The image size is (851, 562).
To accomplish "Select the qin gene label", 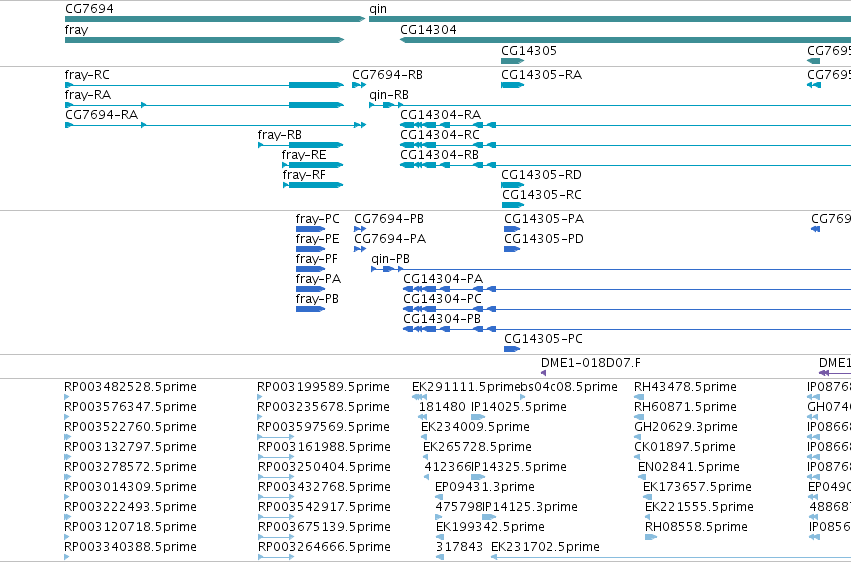I will (378, 9).
